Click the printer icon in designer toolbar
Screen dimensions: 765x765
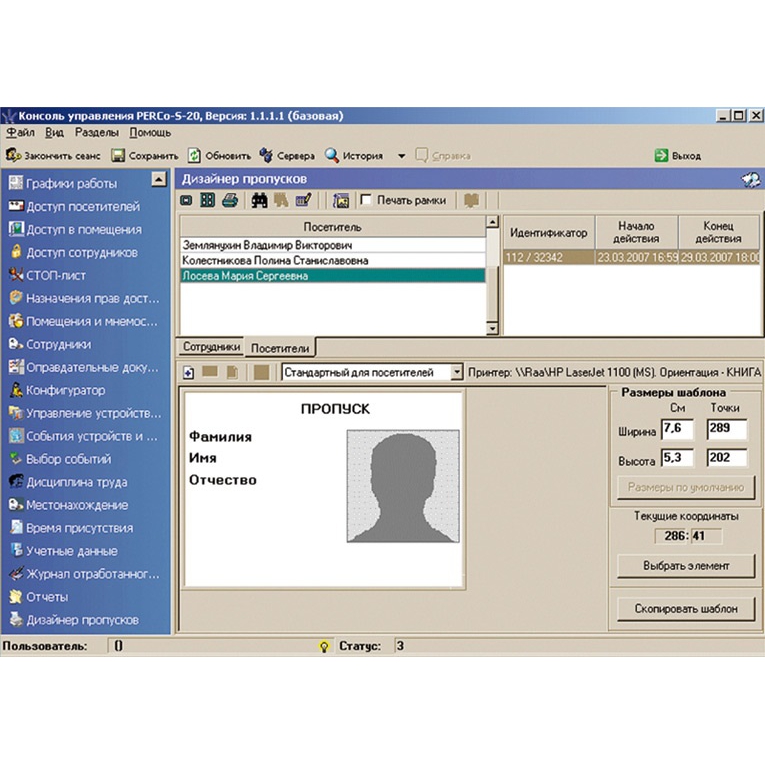click(230, 200)
